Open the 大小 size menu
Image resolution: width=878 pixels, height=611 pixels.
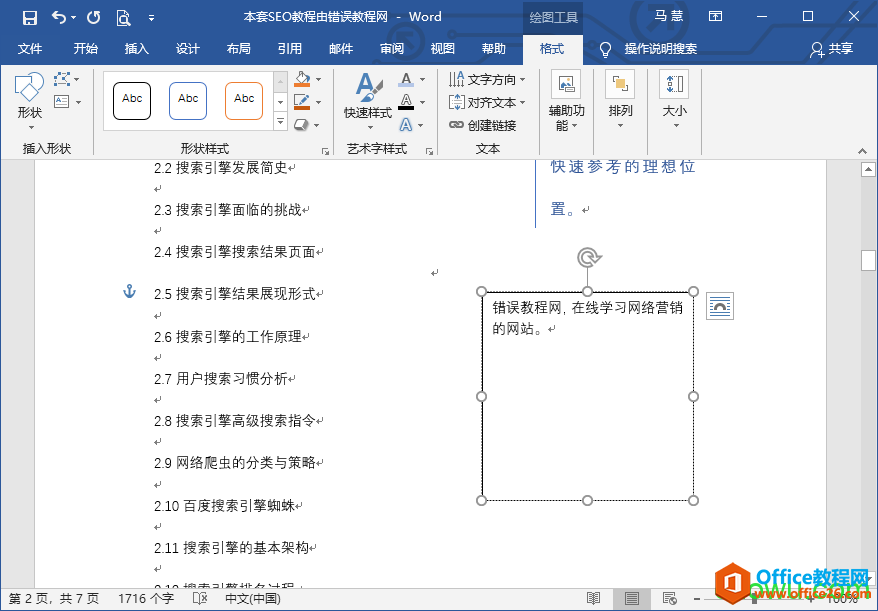pos(674,100)
